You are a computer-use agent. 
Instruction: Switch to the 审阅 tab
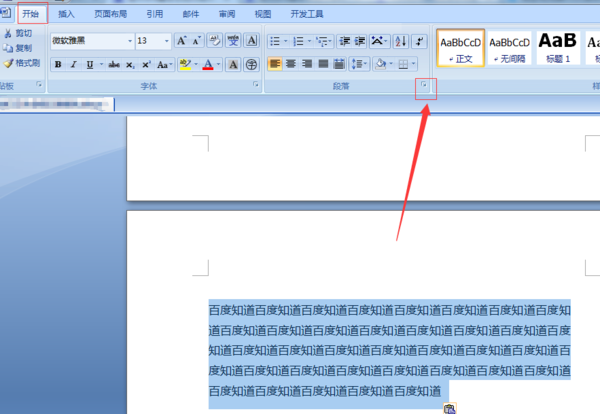point(227,14)
